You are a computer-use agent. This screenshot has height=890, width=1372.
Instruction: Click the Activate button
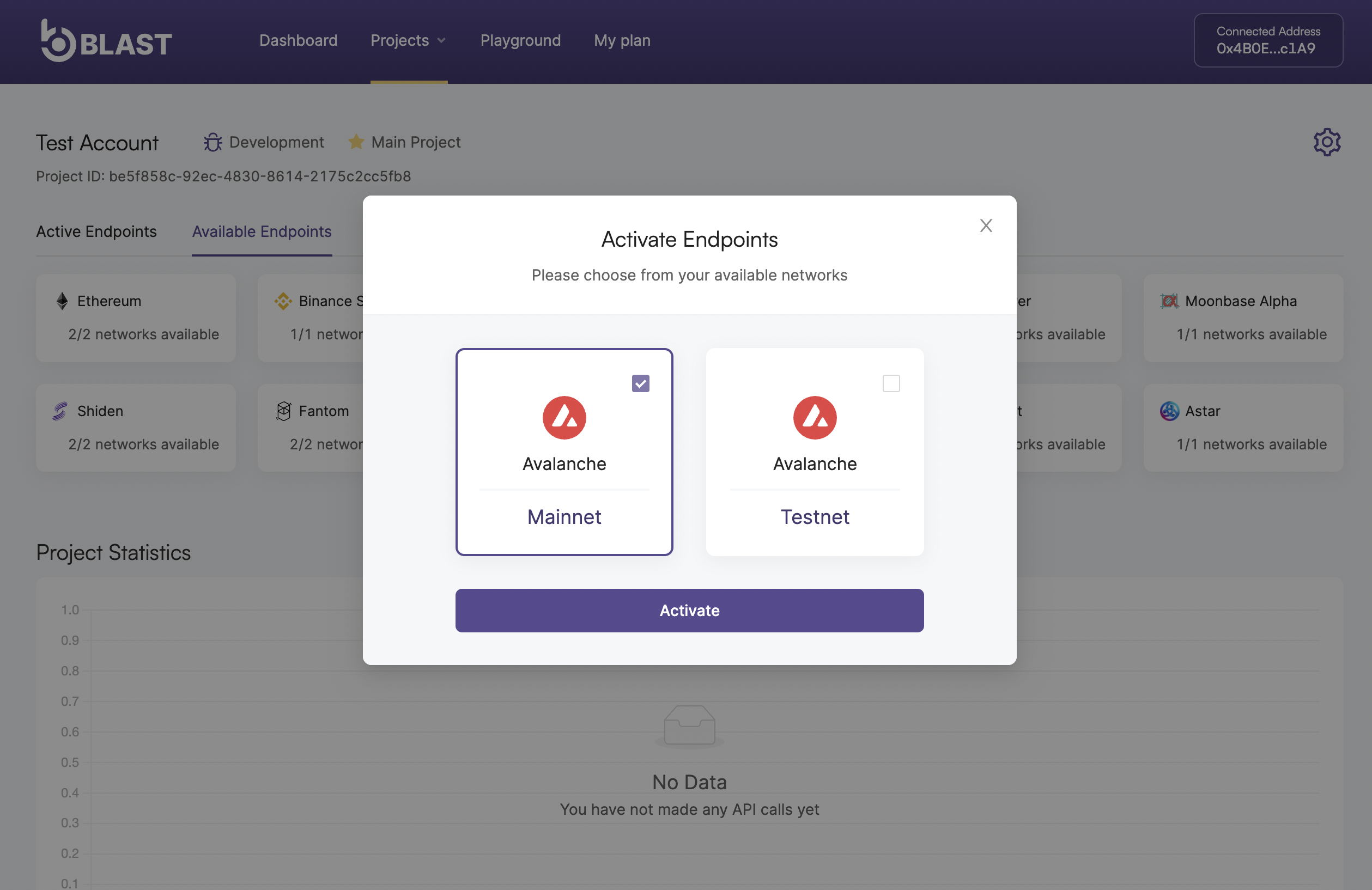point(689,611)
